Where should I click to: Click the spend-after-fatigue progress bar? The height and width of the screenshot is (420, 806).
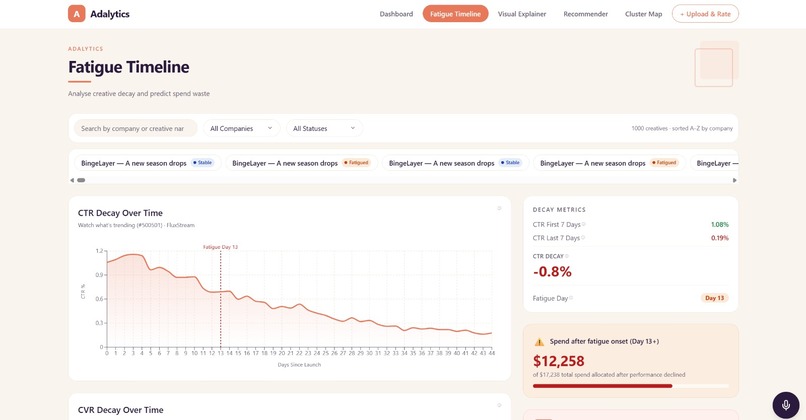tap(630, 386)
